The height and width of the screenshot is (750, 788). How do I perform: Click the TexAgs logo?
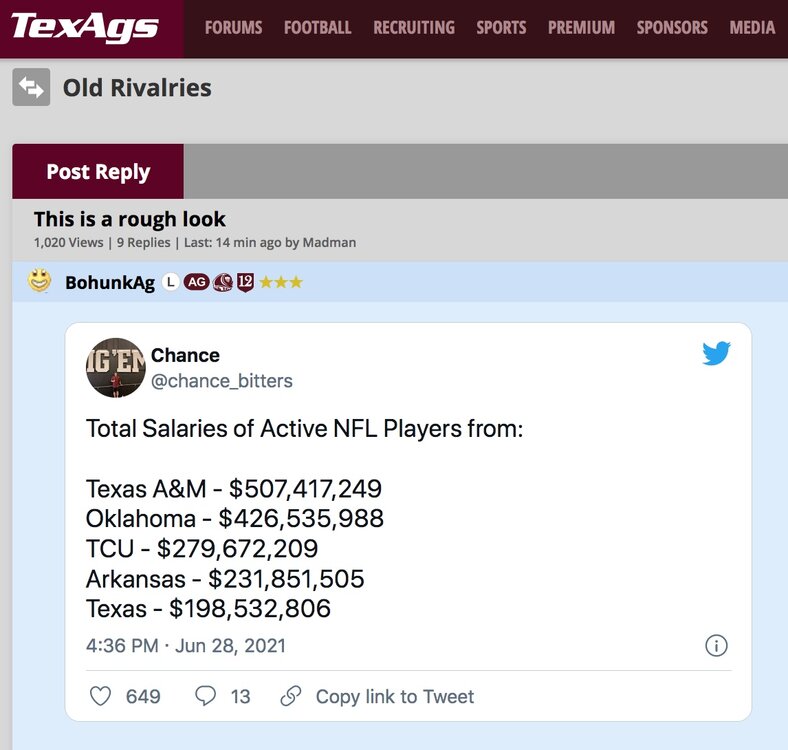[x=85, y=27]
